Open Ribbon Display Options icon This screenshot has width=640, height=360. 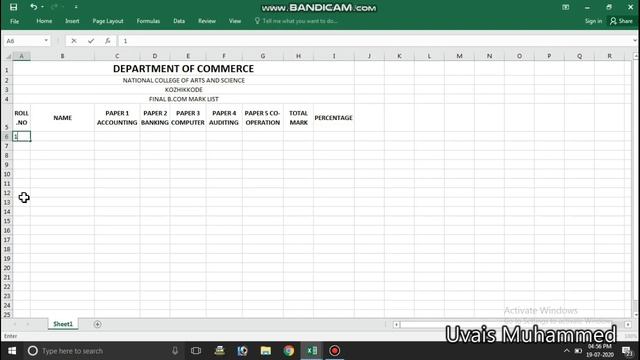click(565, 7)
